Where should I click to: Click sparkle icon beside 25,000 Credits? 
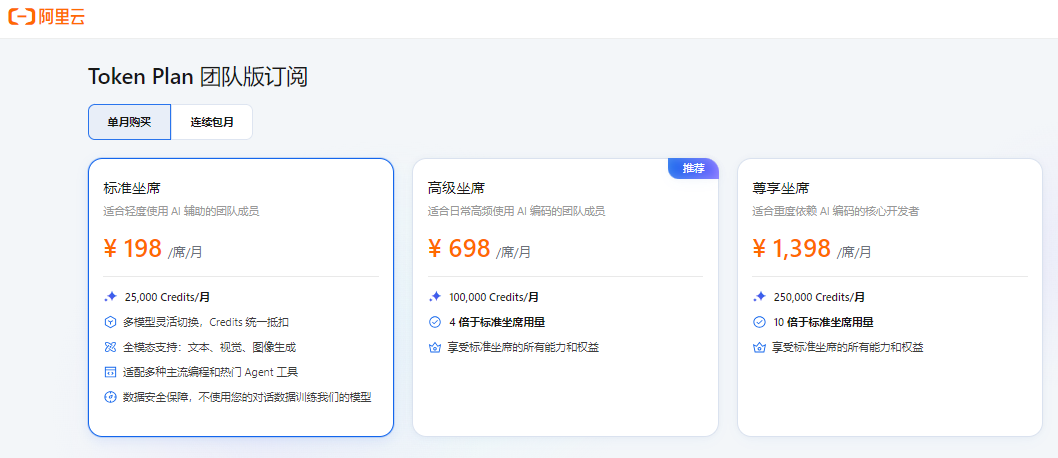(110, 297)
